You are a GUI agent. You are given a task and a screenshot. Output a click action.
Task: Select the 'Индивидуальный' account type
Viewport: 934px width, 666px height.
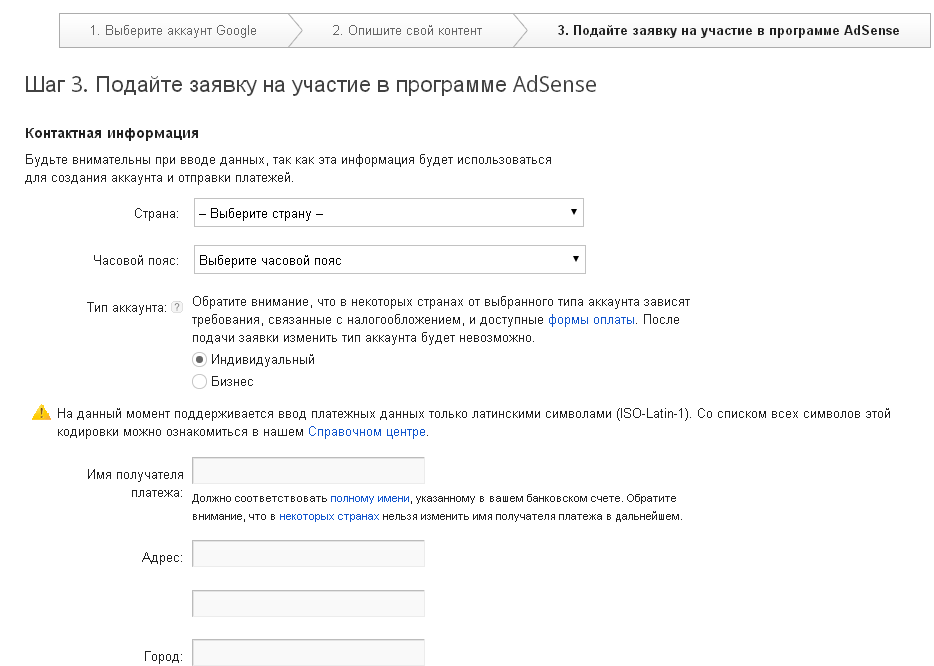pos(199,360)
